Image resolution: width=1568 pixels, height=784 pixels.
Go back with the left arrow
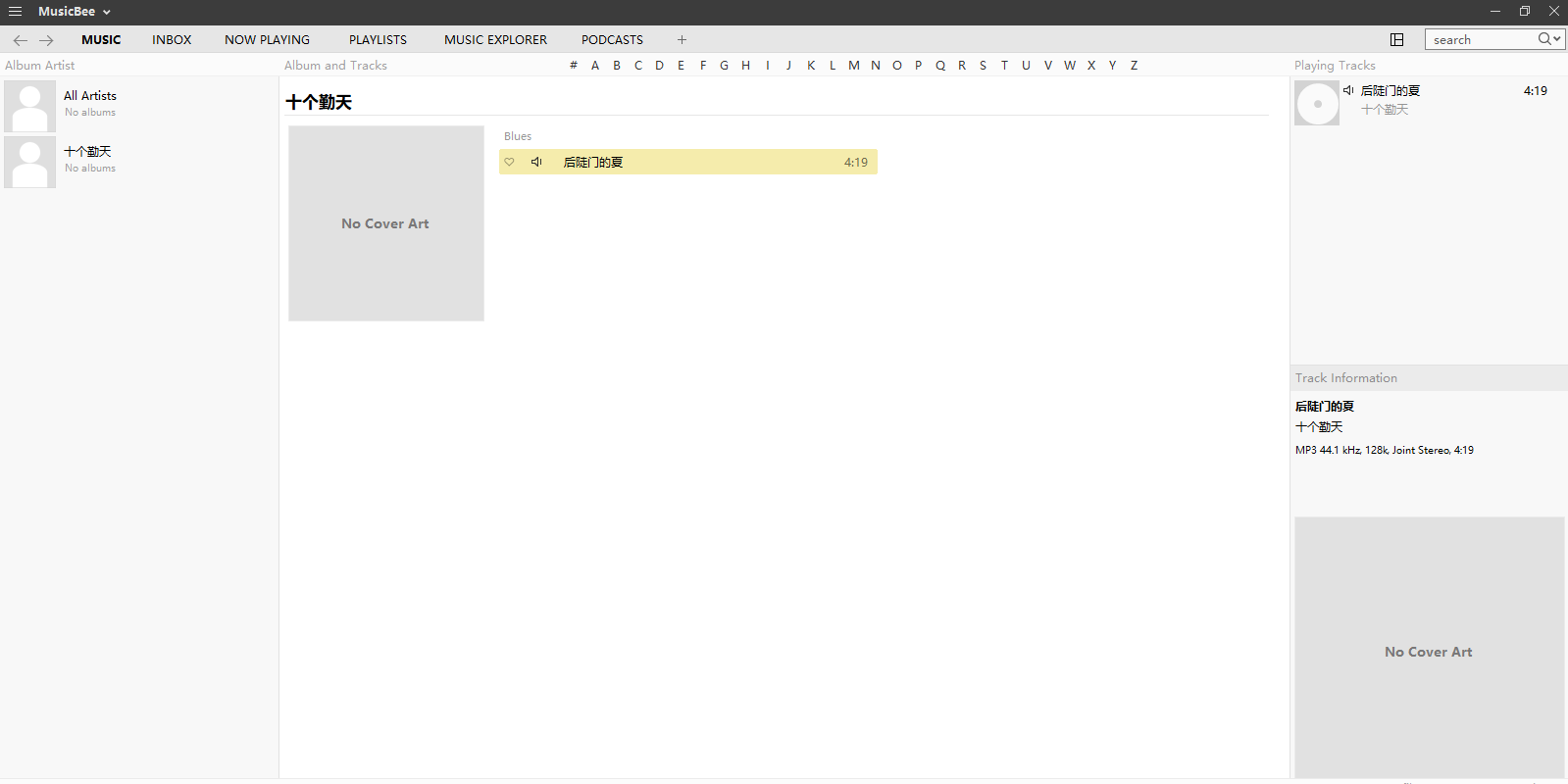pyautogui.click(x=21, y=40)
